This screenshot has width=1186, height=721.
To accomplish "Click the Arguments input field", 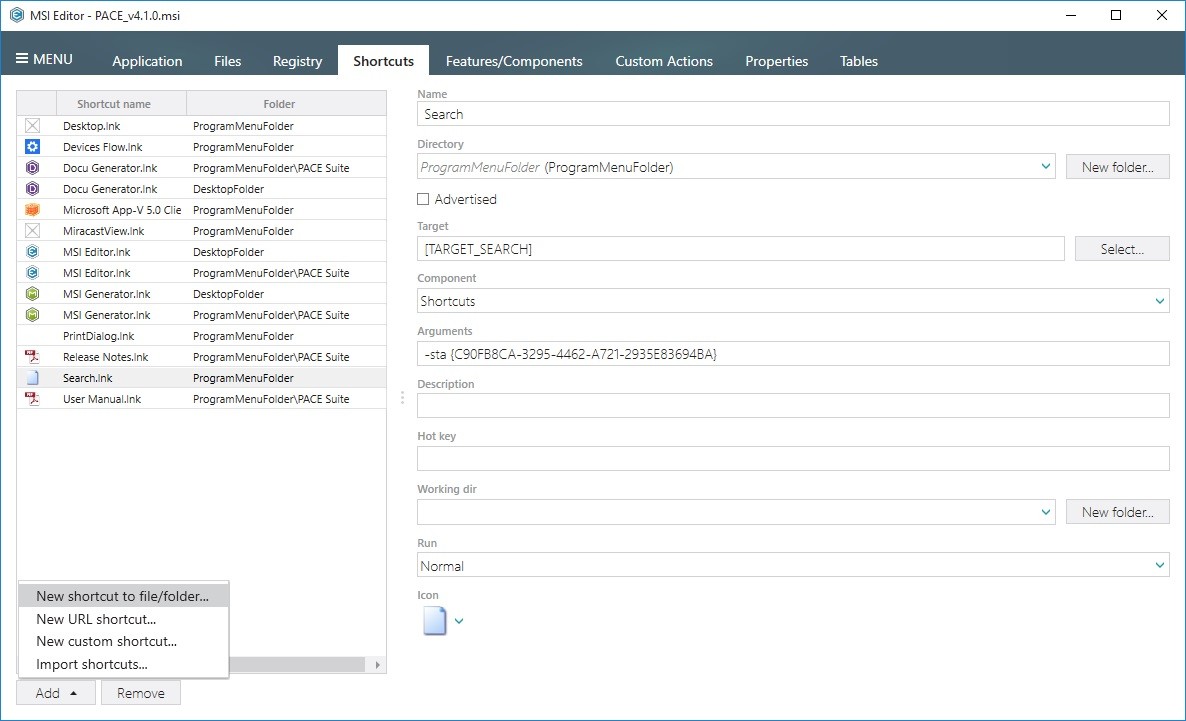I will pos(793,354).
